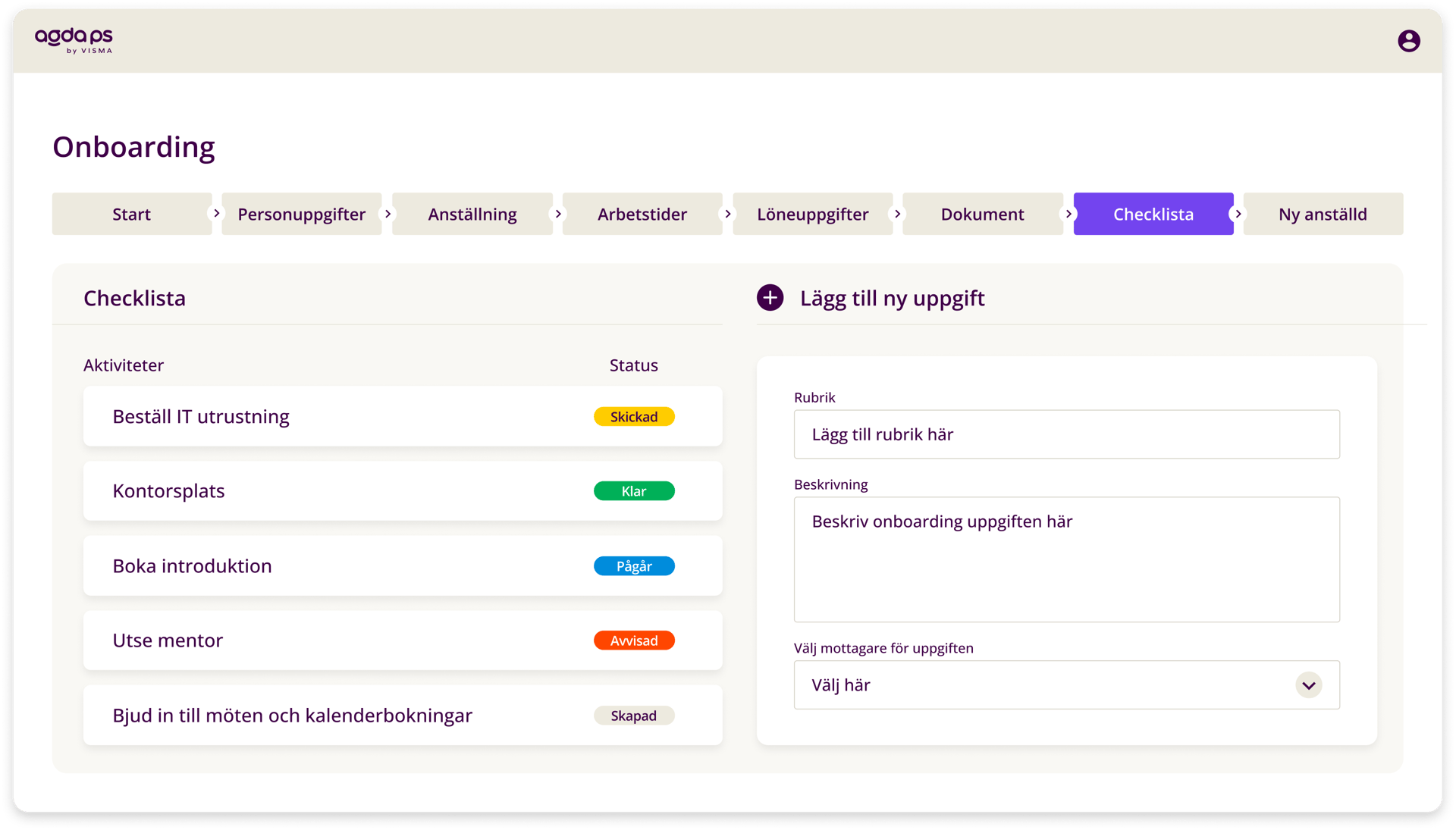Click the plus icon beside Lägg till ny uppgift
Viewport: 1456px width, 830px height.
pos(770,298)
